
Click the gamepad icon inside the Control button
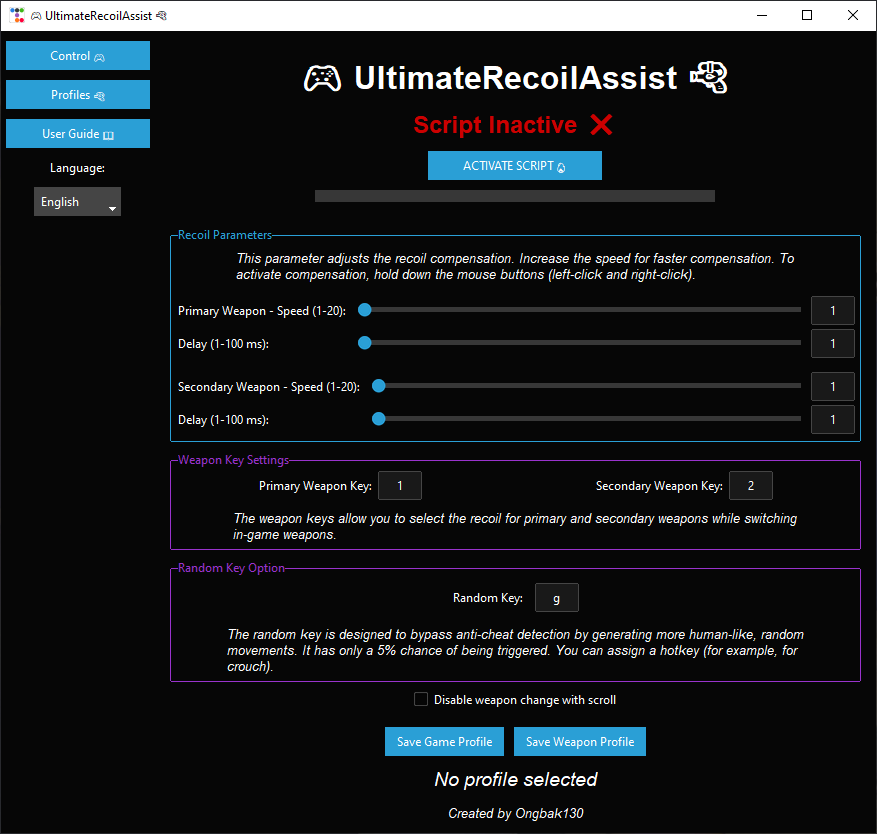tap(102, 56)
